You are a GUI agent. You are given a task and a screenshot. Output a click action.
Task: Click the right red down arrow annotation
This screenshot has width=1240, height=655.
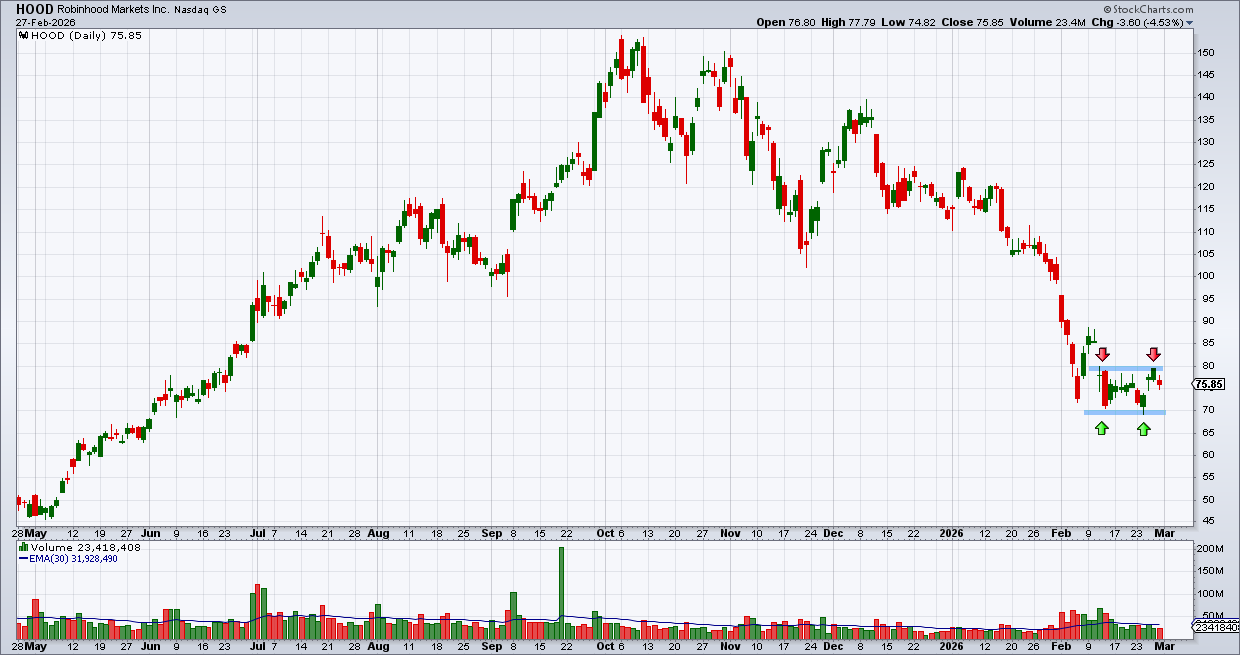1153,354
